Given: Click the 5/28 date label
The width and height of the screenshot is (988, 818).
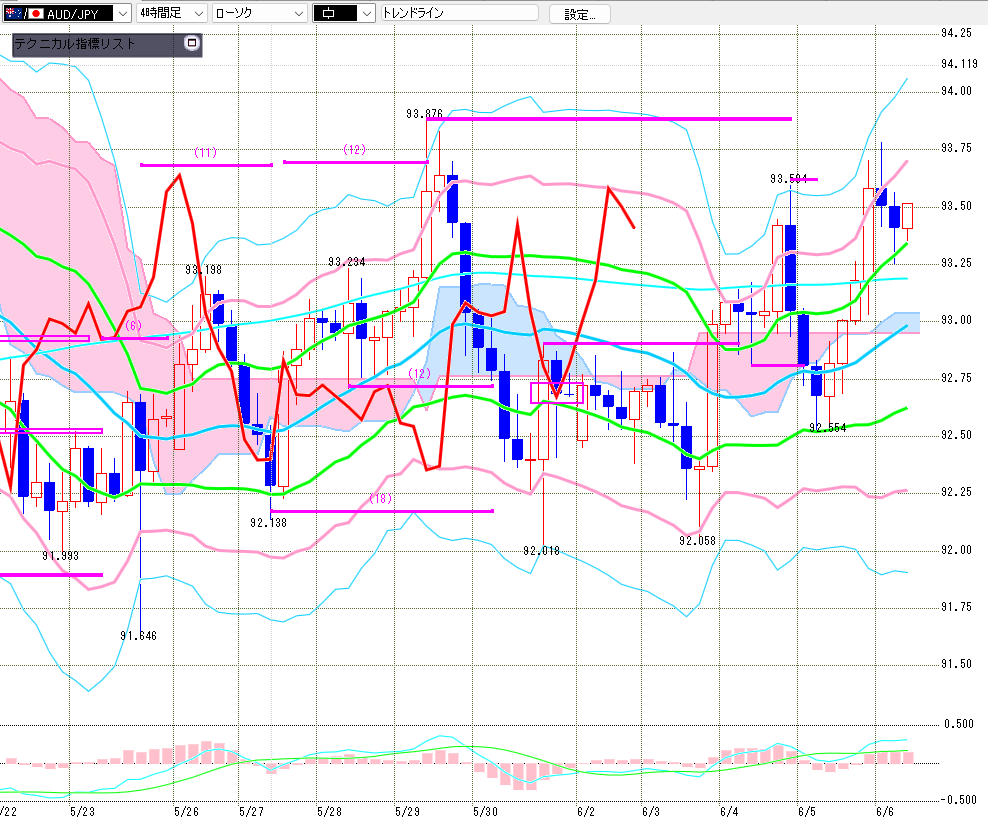Looking at the screenshot, I should (x=329, y=812).
